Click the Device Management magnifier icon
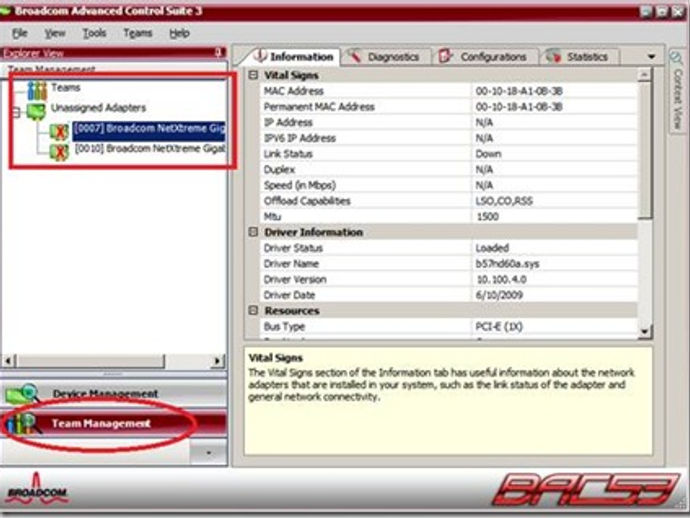Viewport: 690px width, 518px height. [x=22, y=393]
